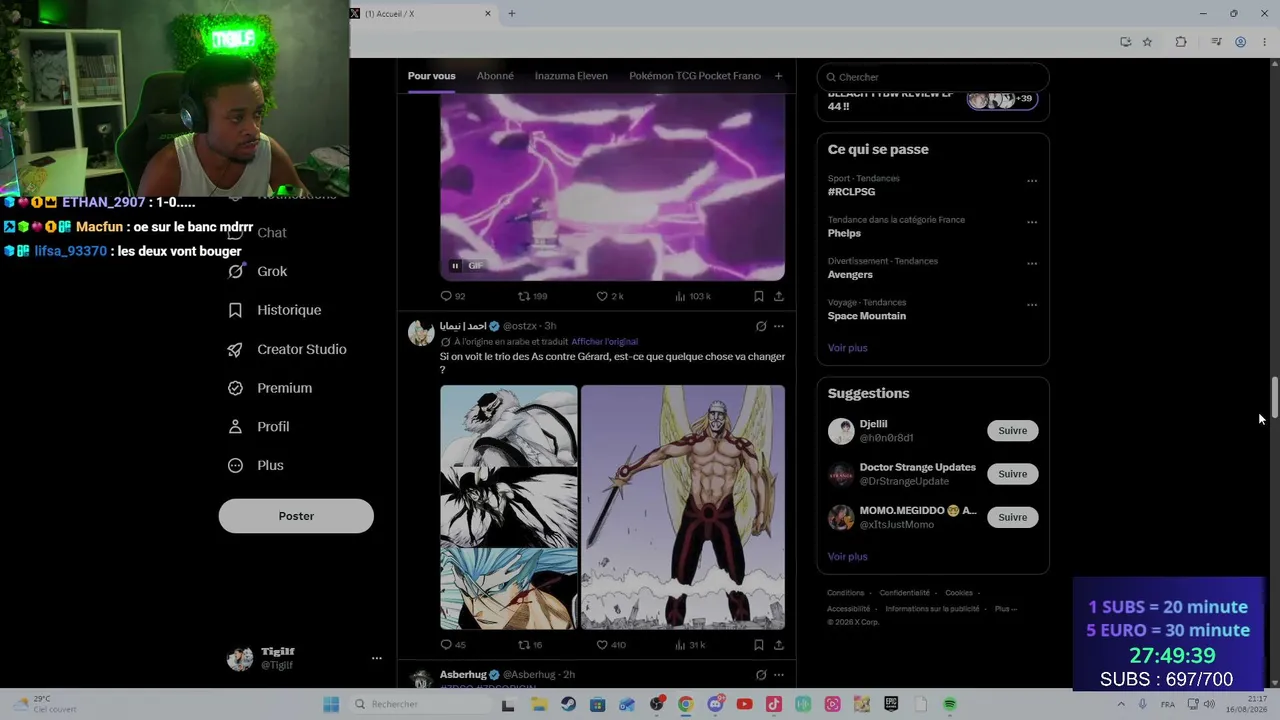
Task: Reply to the GIF post with 92 comments
Action: click(x=453, y=296)
